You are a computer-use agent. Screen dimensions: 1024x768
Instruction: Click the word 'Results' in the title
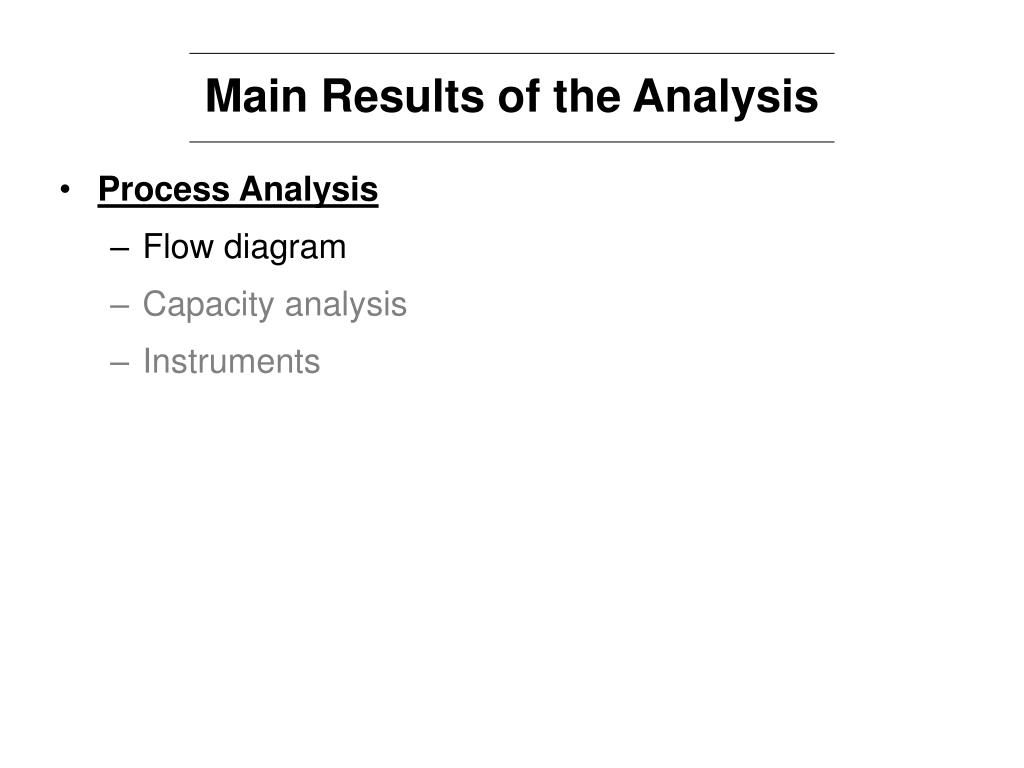[x=402, y=96]
